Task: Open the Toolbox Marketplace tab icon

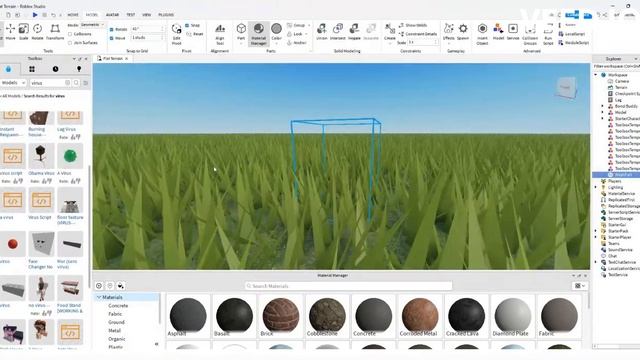Action: pos(8,69)
